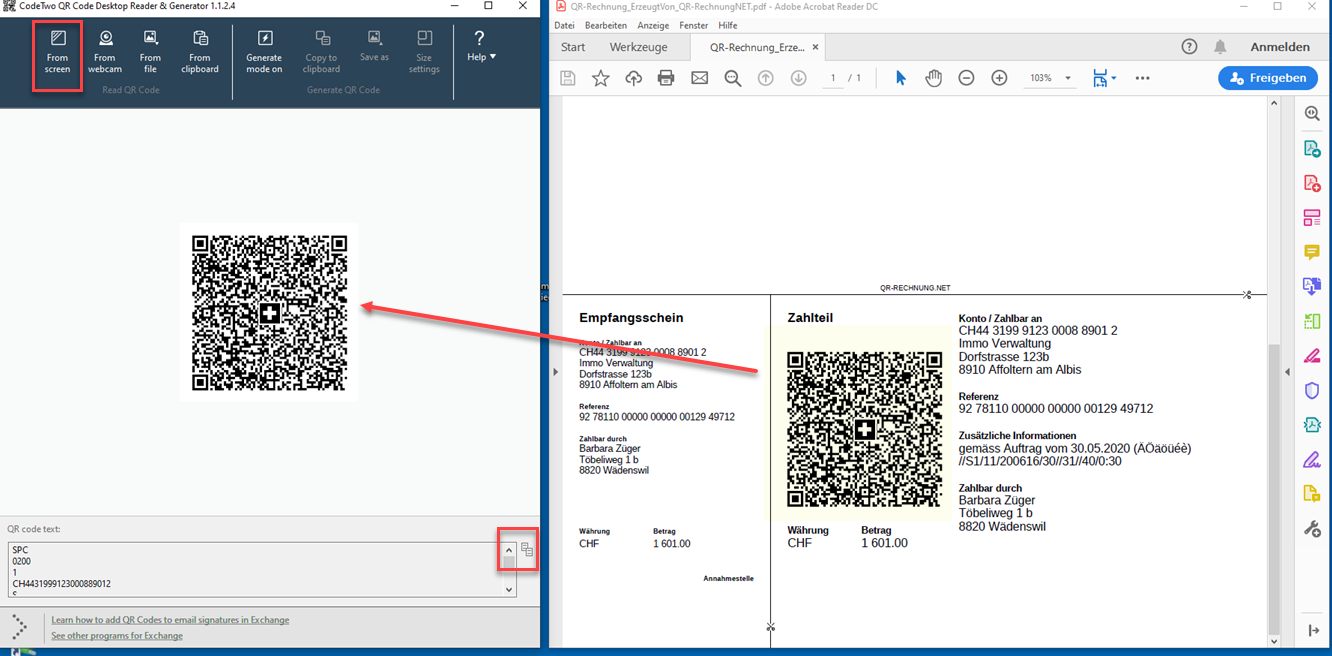Print the PDF using the printer icon

pos(666,78)
